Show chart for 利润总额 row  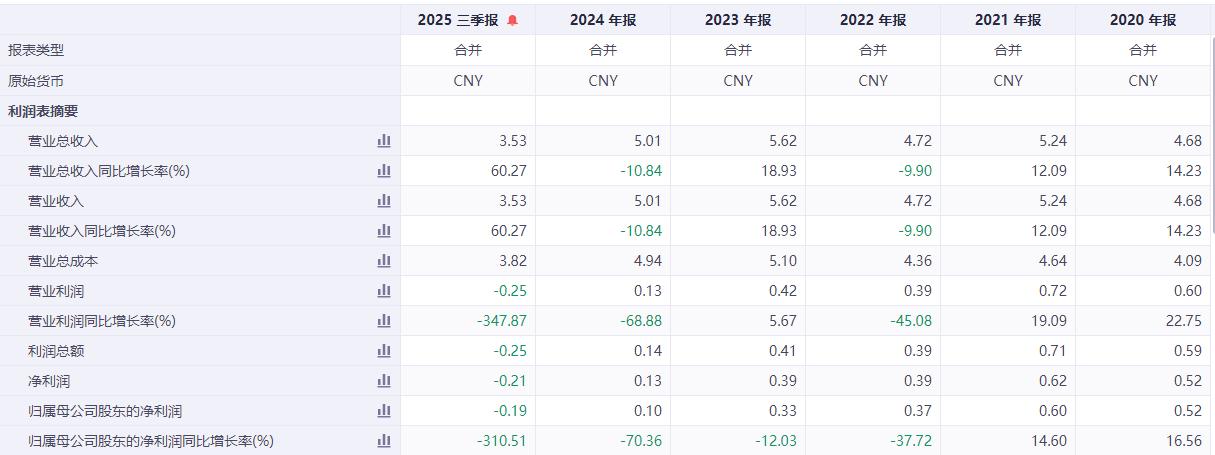384,351
